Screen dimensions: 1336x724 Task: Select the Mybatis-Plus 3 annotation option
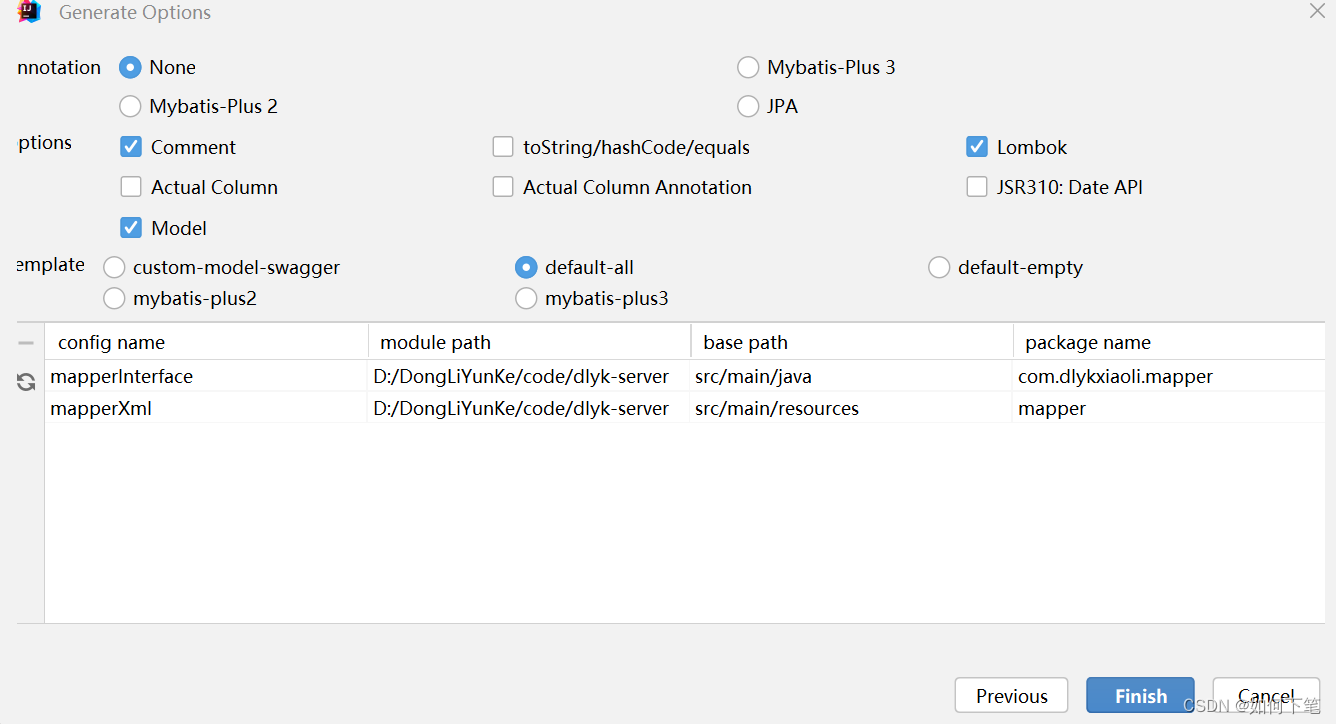748,67
